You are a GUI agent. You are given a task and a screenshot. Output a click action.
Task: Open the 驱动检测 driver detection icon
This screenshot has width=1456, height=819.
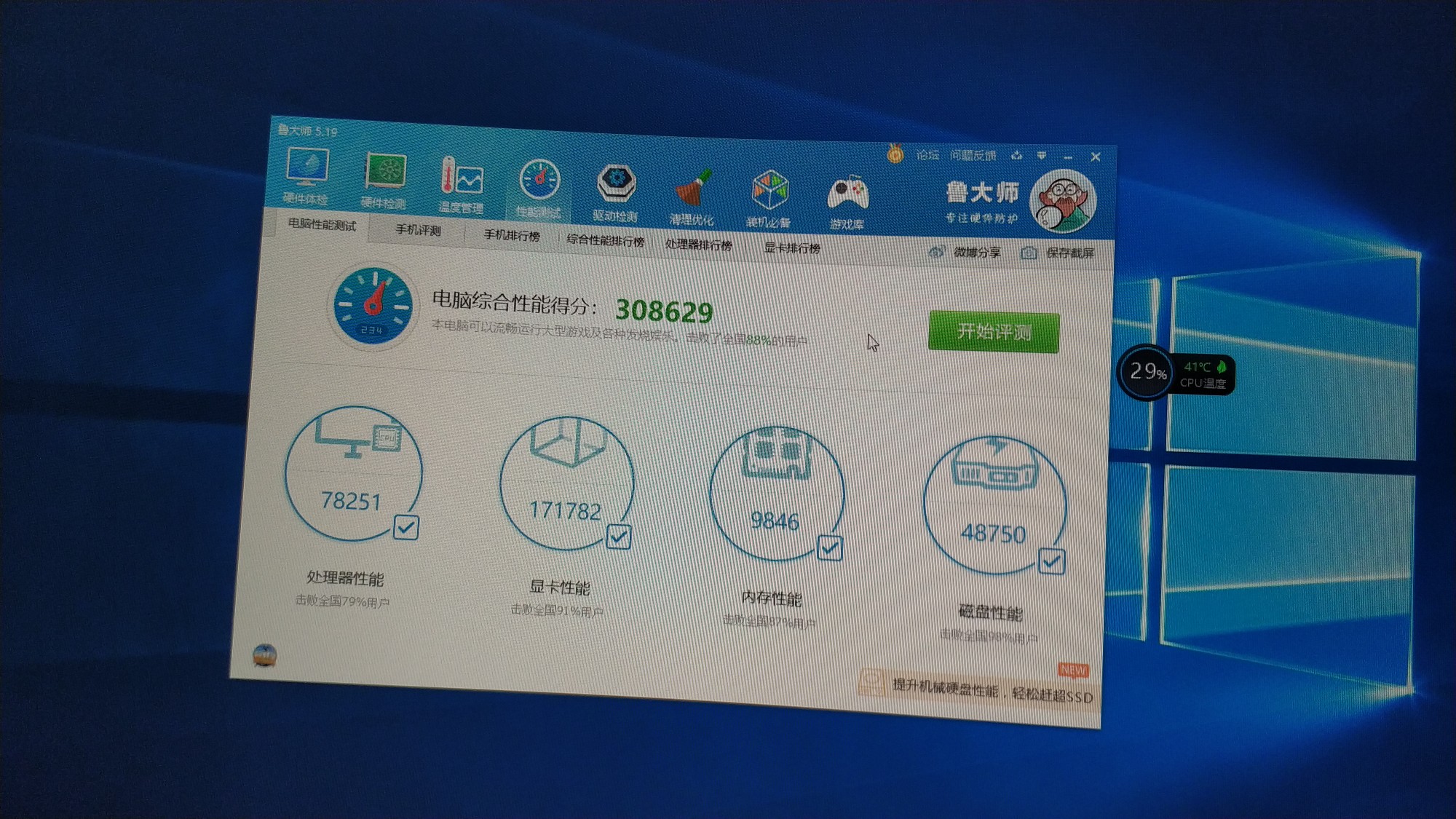[x=616, y=194]
